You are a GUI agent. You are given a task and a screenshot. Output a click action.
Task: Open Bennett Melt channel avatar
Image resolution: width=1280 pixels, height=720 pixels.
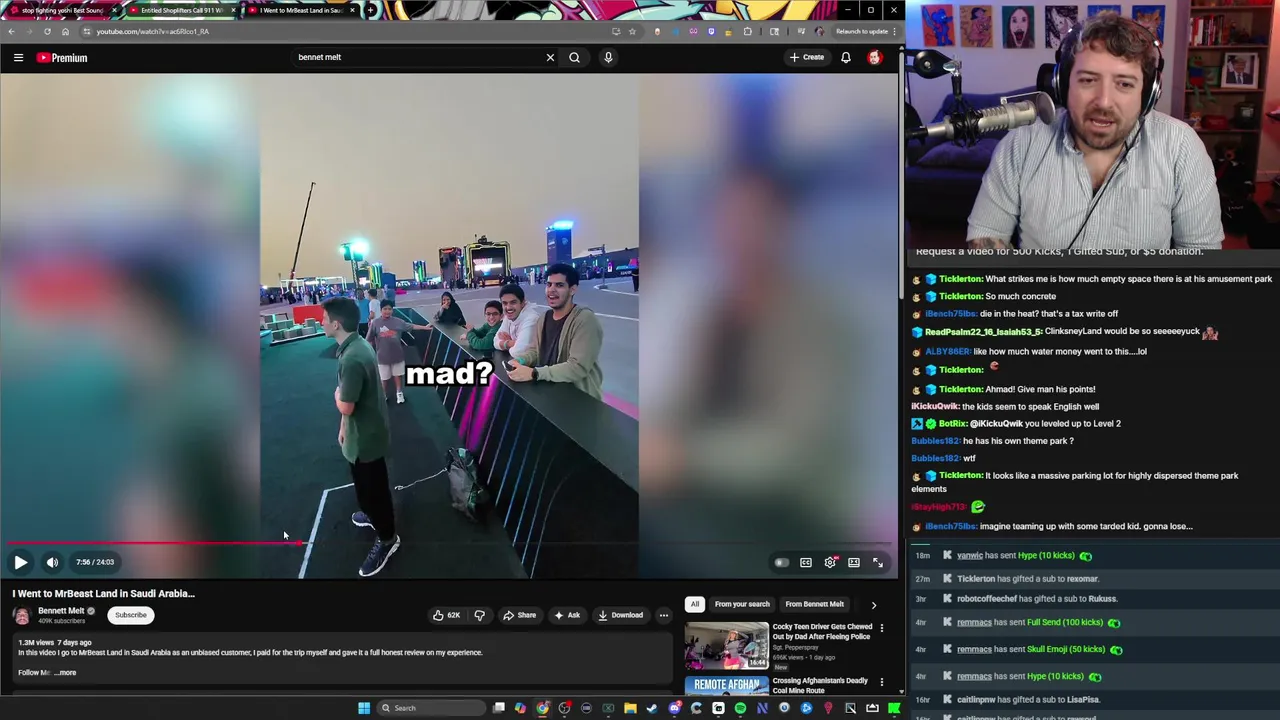tap(22, 615)
